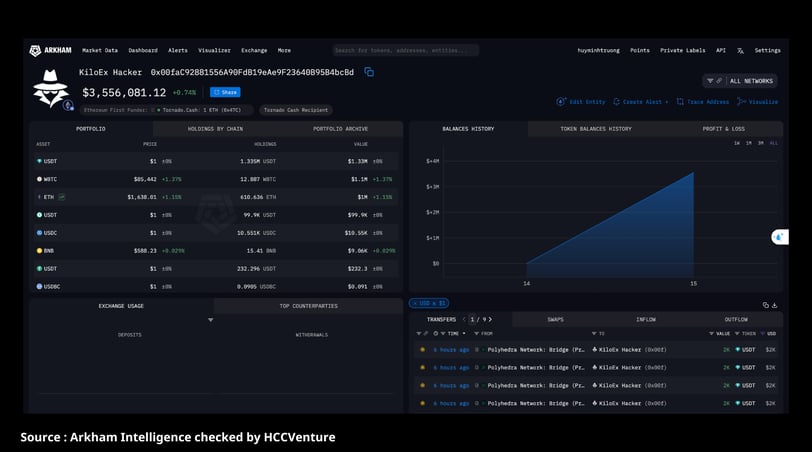Click the first transfer row's yellow chain icon

[x=423, y=349]
